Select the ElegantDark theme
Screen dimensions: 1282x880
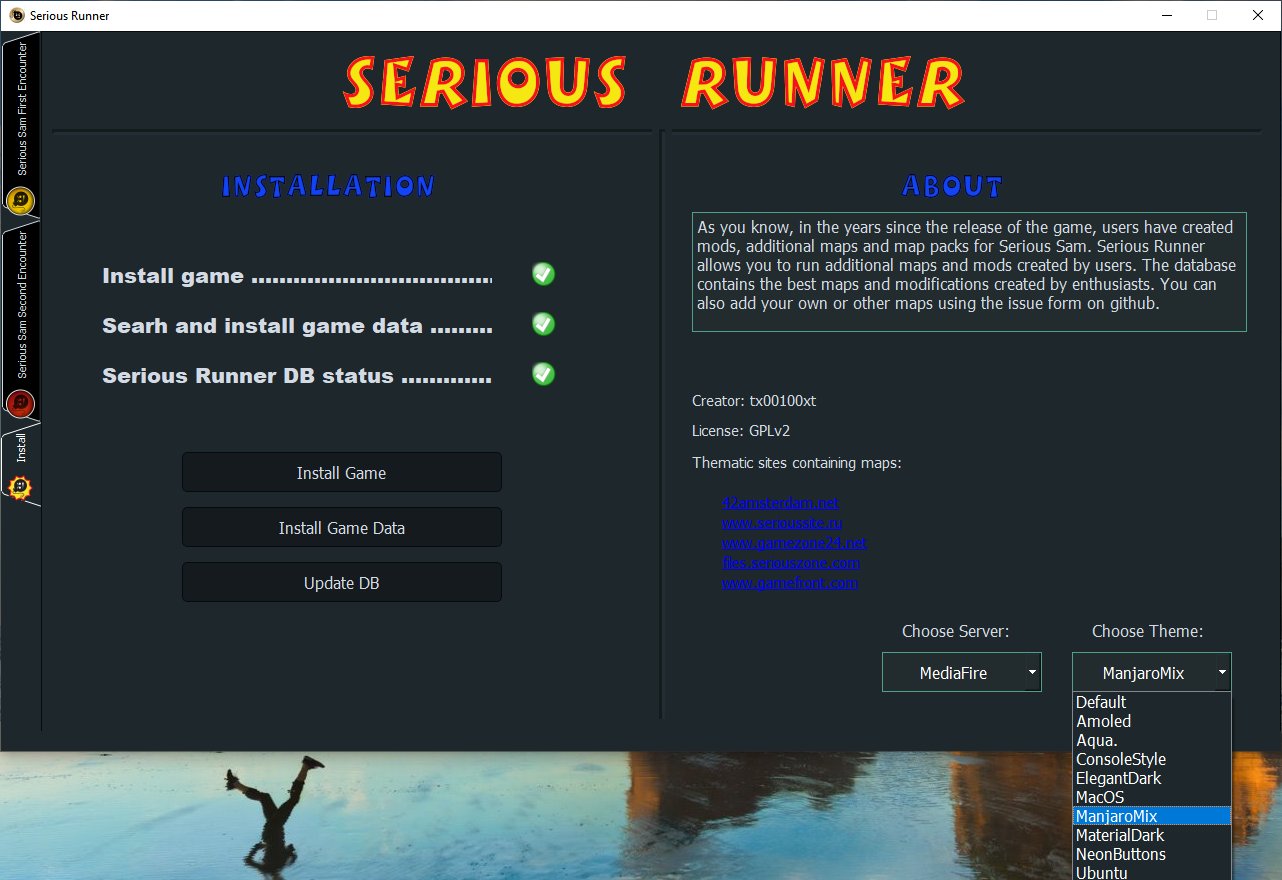[1152, 778]
